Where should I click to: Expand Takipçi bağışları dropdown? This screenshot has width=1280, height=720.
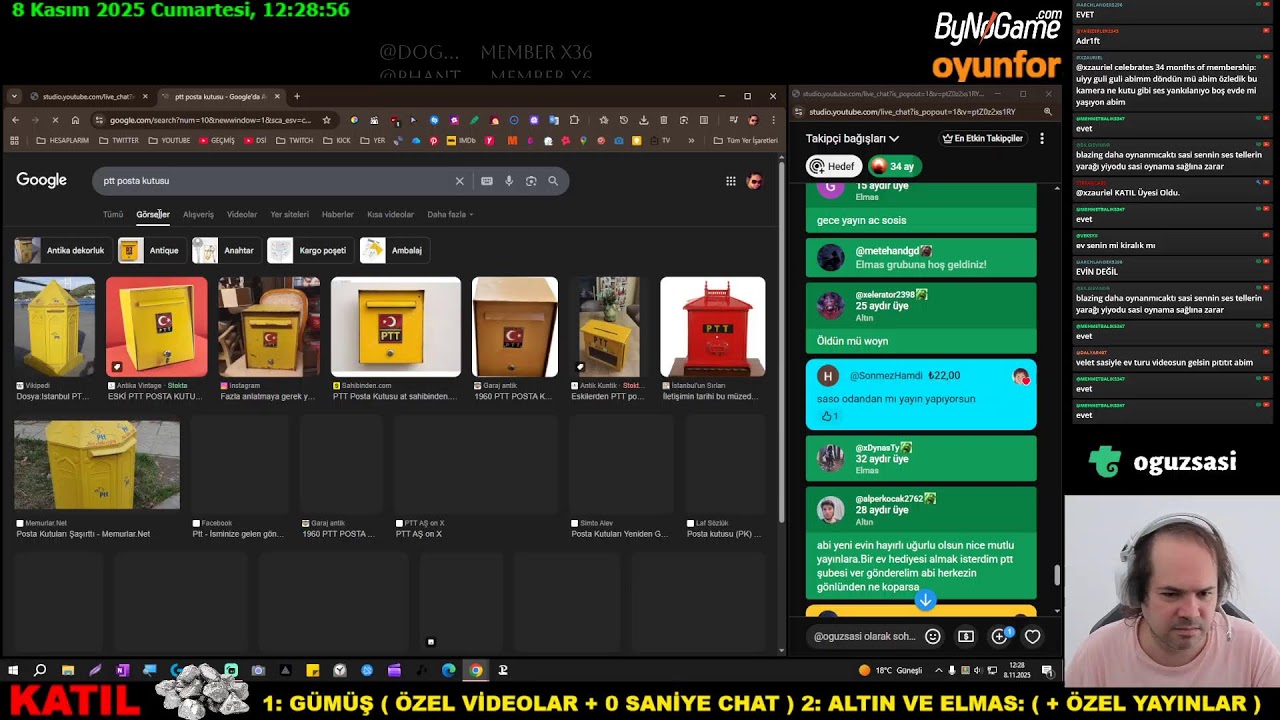852,138
